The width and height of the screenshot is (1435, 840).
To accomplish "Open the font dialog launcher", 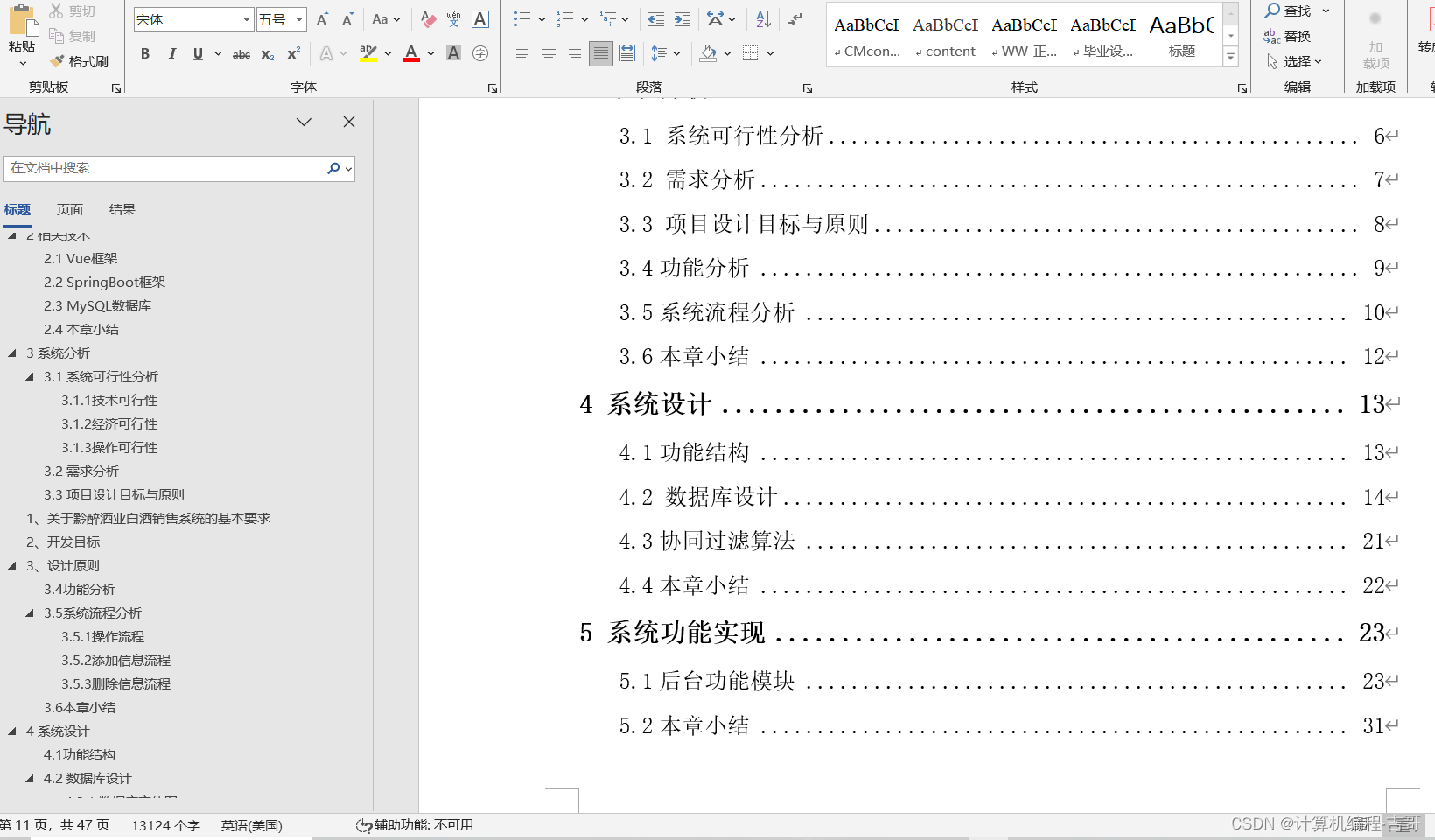I will click(493, 88).
